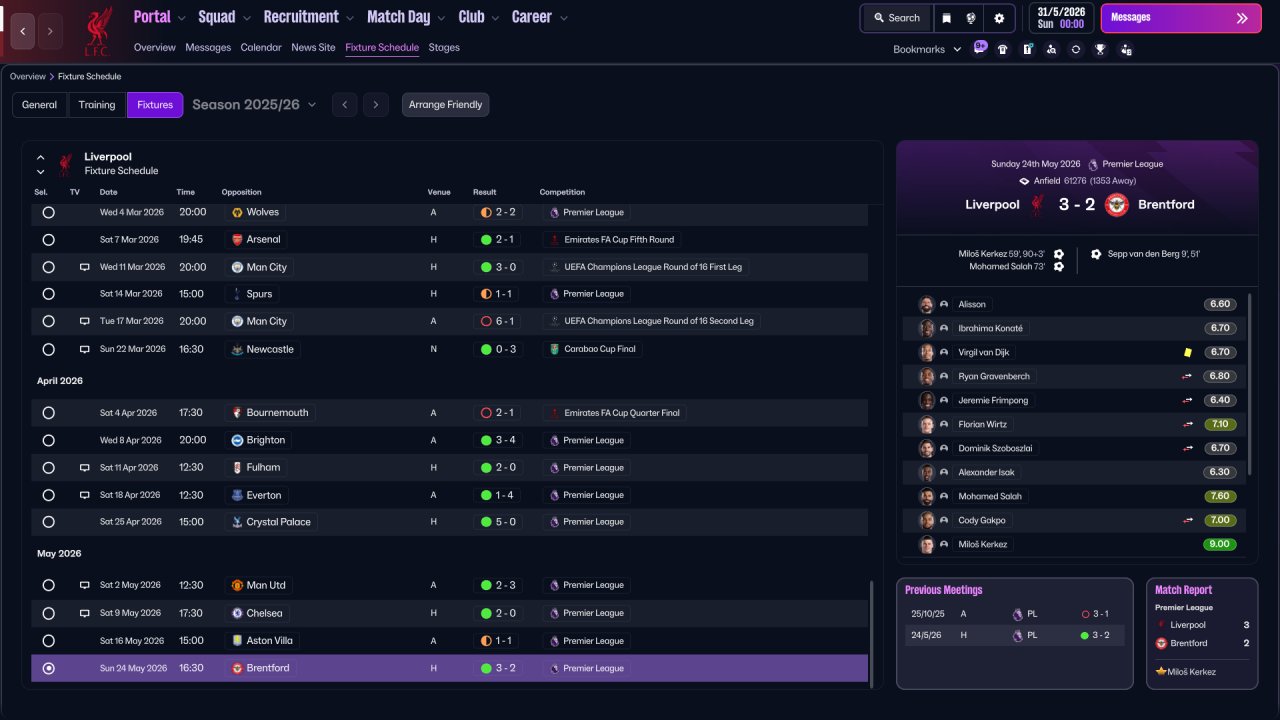Viewport: 1280px width, 720px height.
Task: Switch to the Calendar tab
Action: [x=261, y=47]
